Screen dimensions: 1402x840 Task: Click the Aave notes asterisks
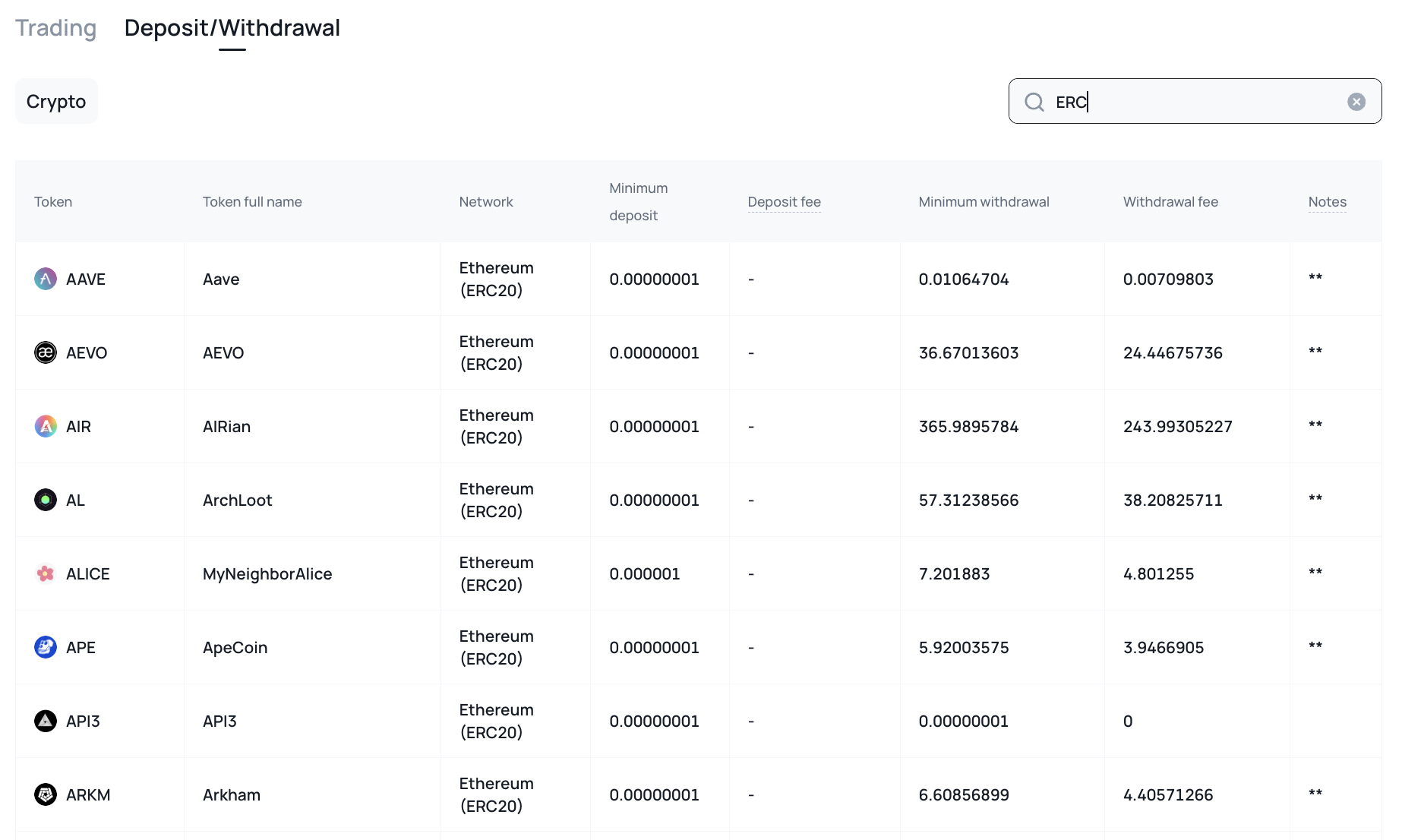[1315, 278]
